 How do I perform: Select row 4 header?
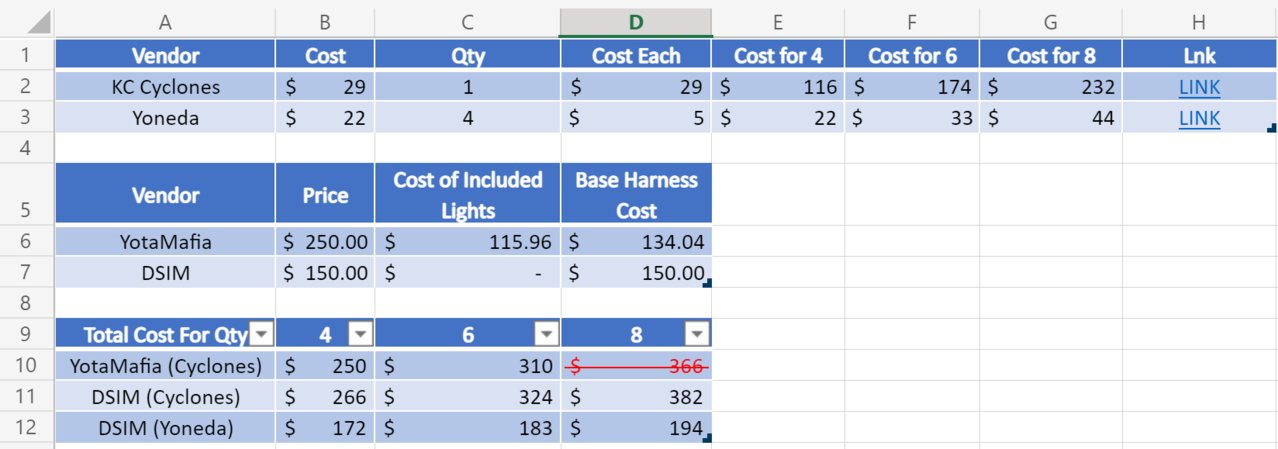tap(27, 148)
